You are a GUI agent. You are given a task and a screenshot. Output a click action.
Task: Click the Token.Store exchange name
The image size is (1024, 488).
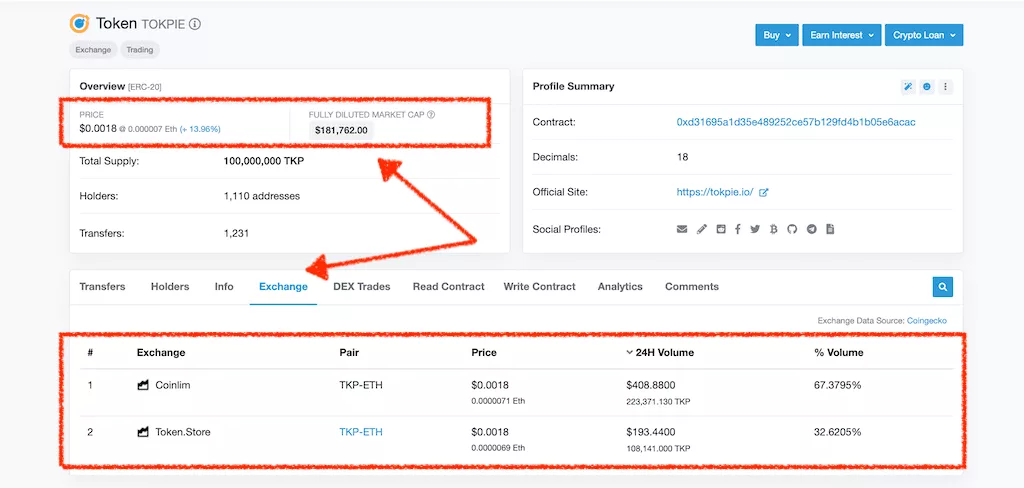click(183, 432)
